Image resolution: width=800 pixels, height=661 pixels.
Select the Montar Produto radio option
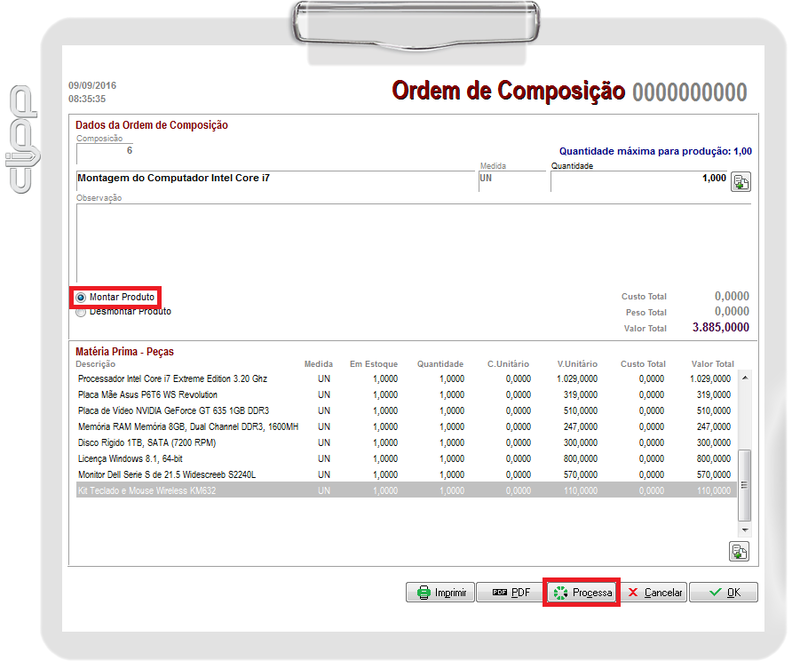[x=81, y=298]
